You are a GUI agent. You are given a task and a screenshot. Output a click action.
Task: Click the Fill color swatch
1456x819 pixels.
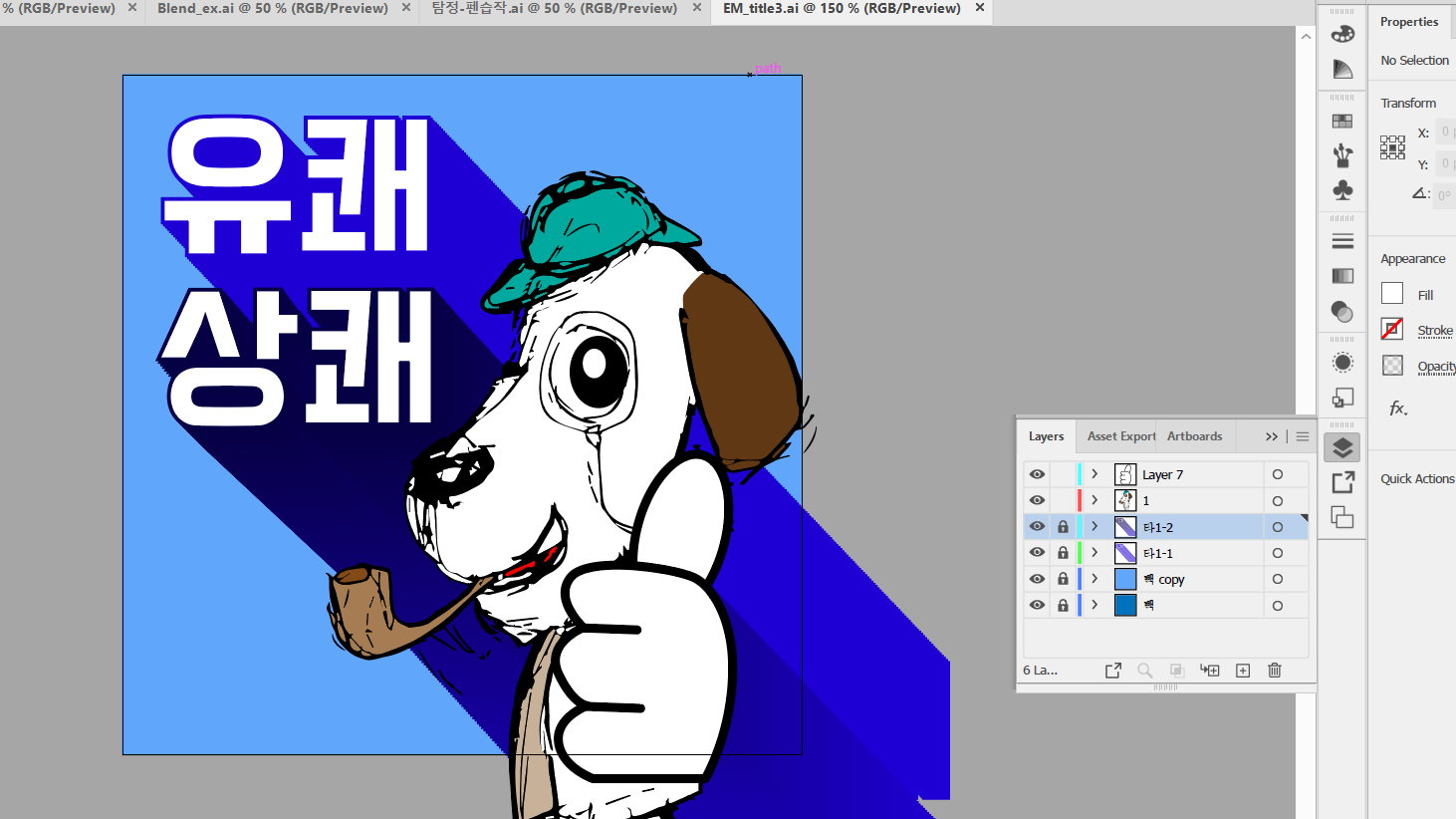click(1392, 294)
